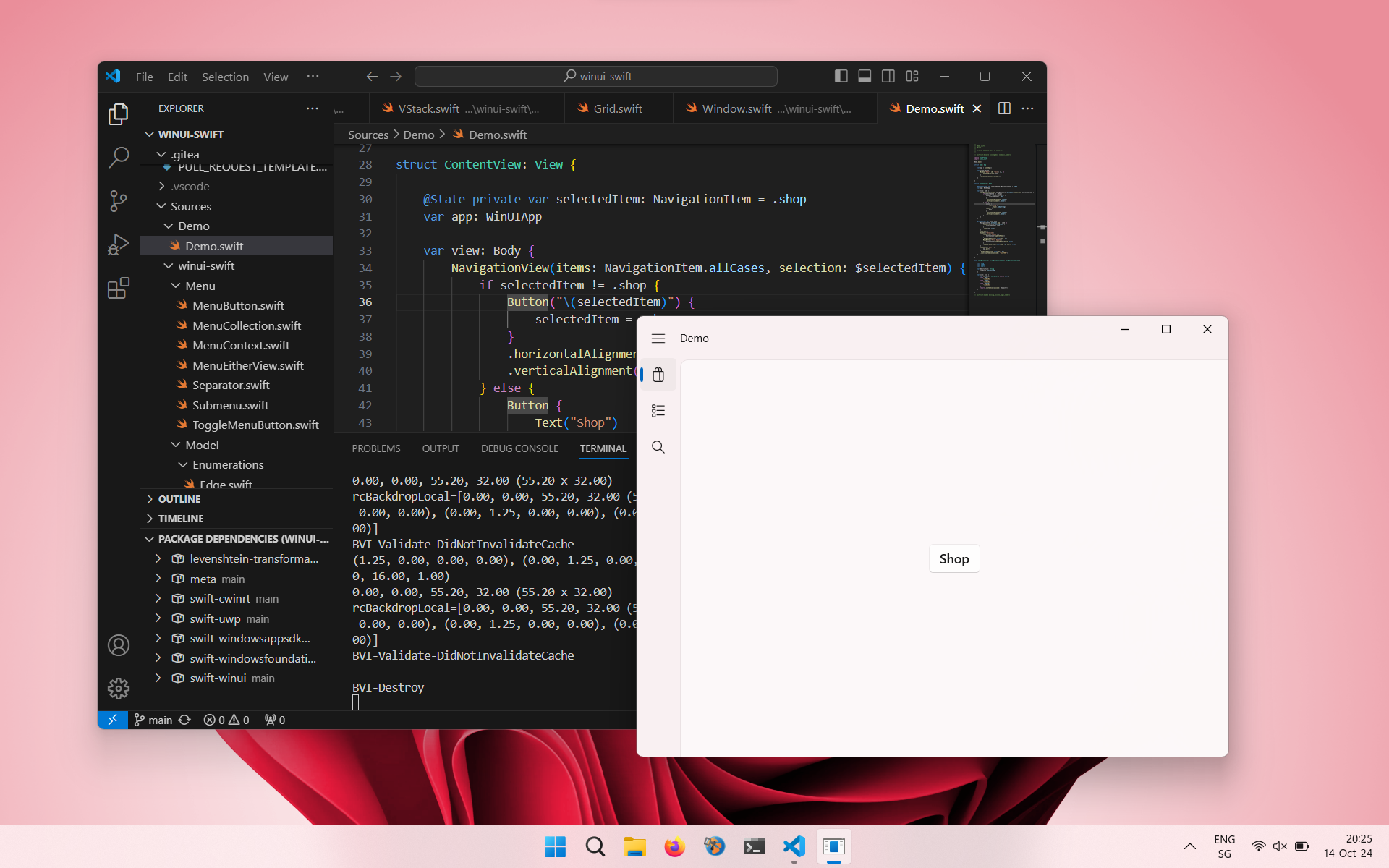Select the list icon in Demo panel
The width and height of the screenshot is (1389, 868).
658,410
